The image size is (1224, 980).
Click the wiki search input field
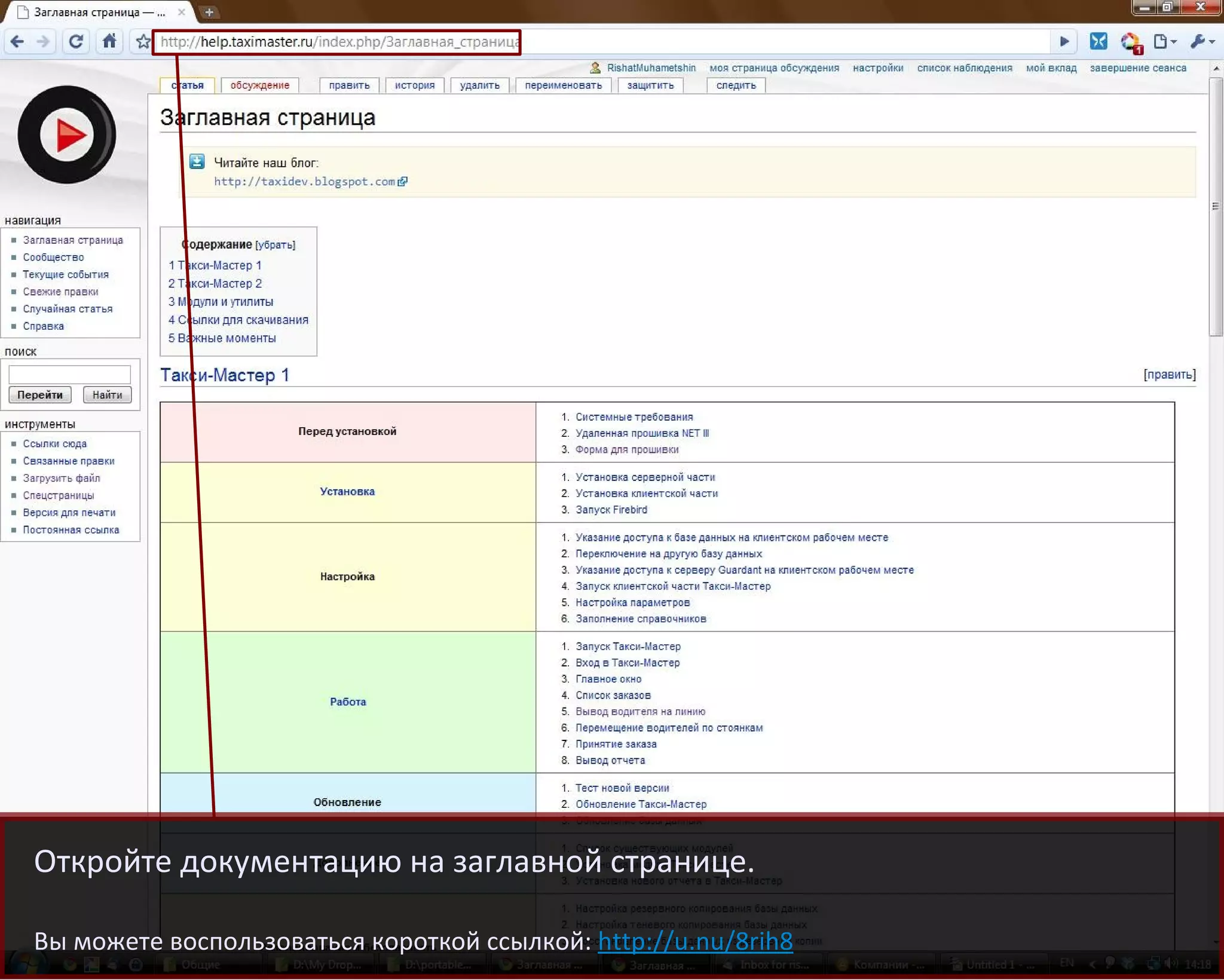point(69,375)
